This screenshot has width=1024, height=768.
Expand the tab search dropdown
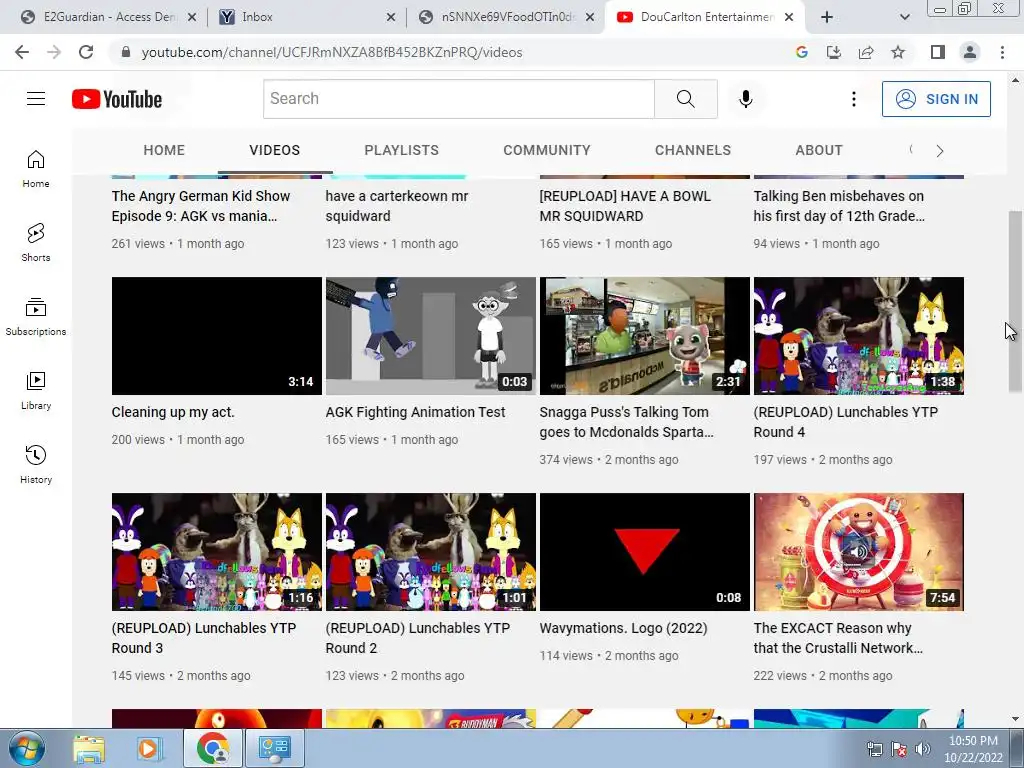[x=904, y=17]
